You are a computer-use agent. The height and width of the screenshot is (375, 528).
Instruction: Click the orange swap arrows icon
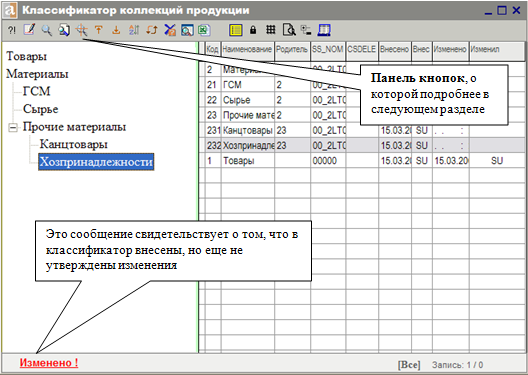(x=152, y=30)
